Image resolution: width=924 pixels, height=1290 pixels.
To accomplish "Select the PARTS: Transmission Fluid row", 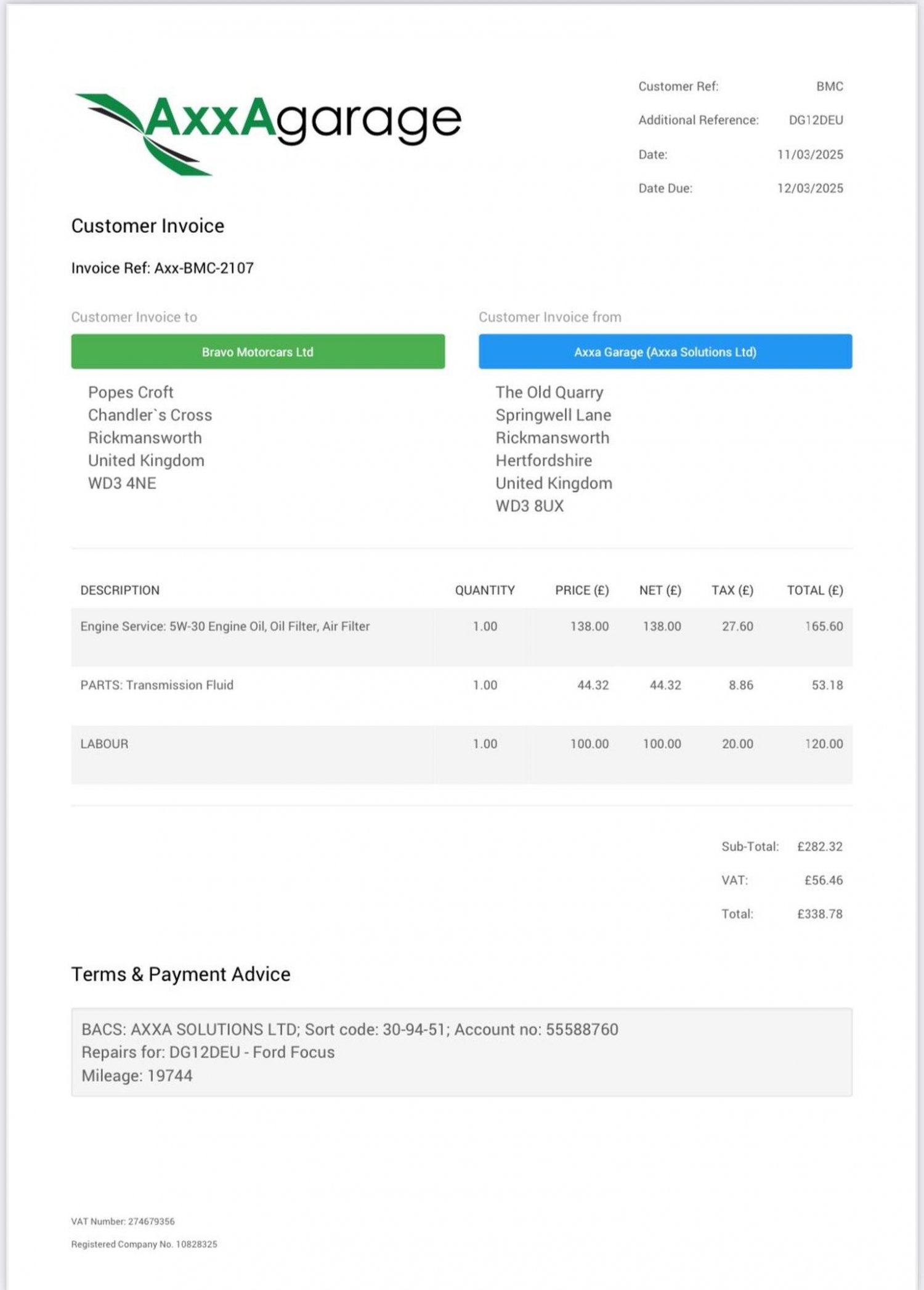I will click(x=462, y=696).
